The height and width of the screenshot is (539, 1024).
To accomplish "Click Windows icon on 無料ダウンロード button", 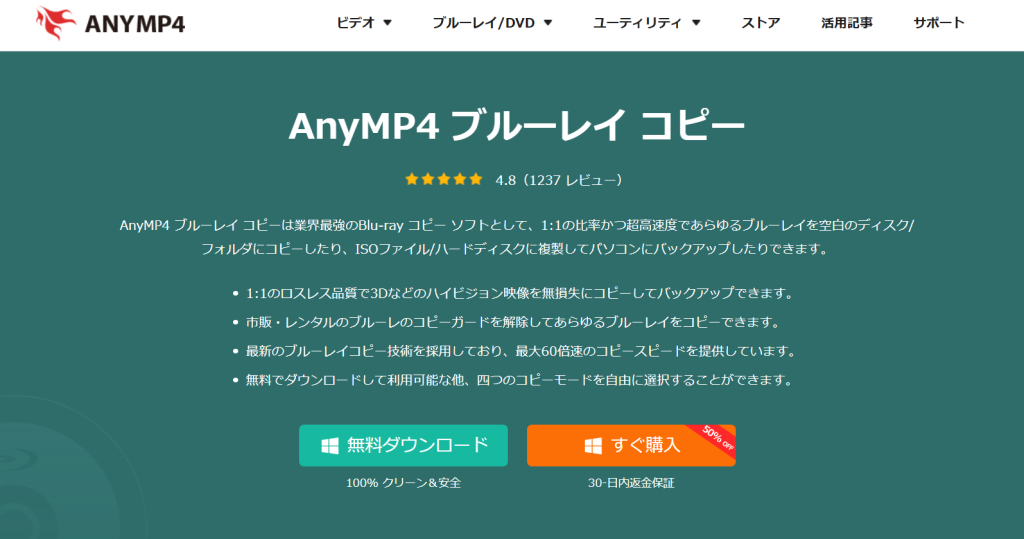I will (330, 446).
